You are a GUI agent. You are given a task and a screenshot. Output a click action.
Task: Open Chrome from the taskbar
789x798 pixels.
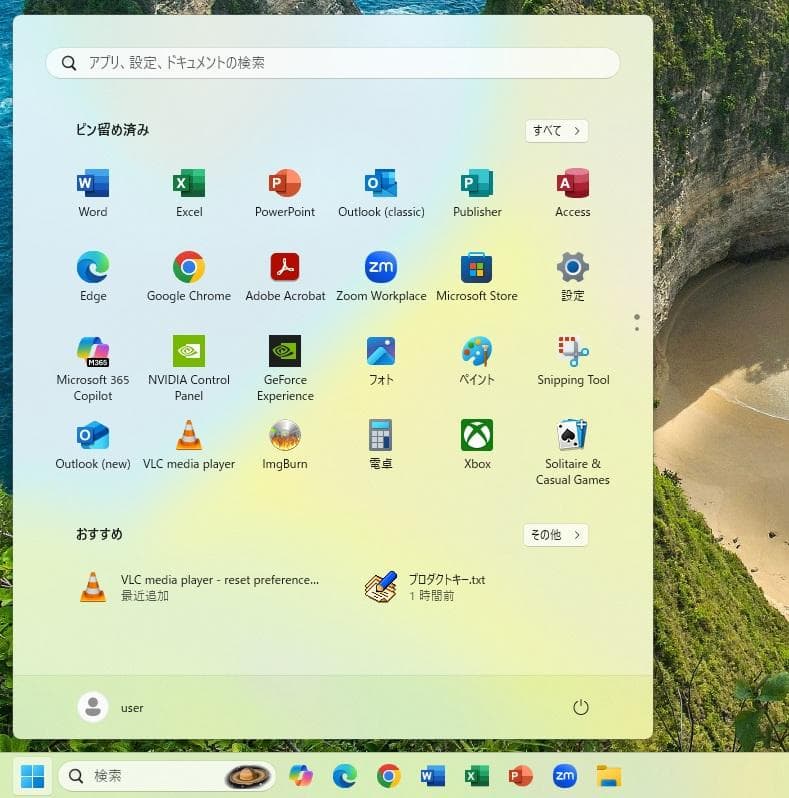(x=389, y=776)
